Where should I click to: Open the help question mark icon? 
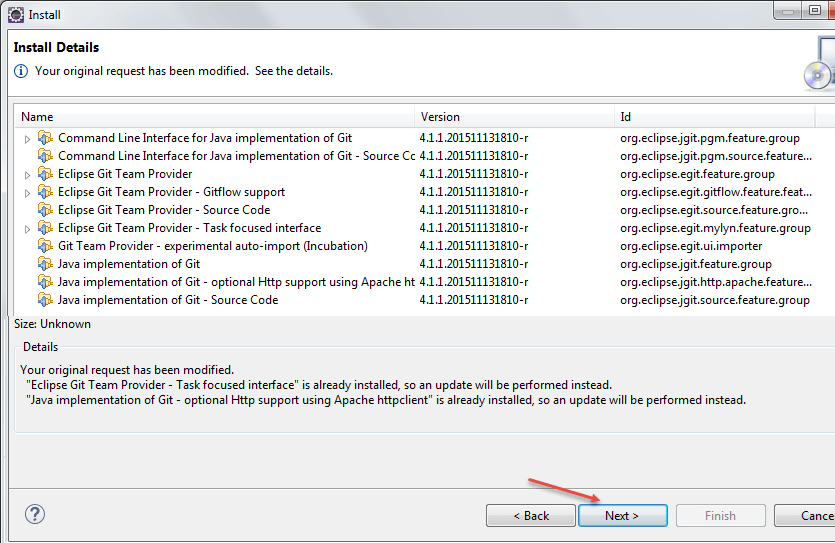pos(35,515)
